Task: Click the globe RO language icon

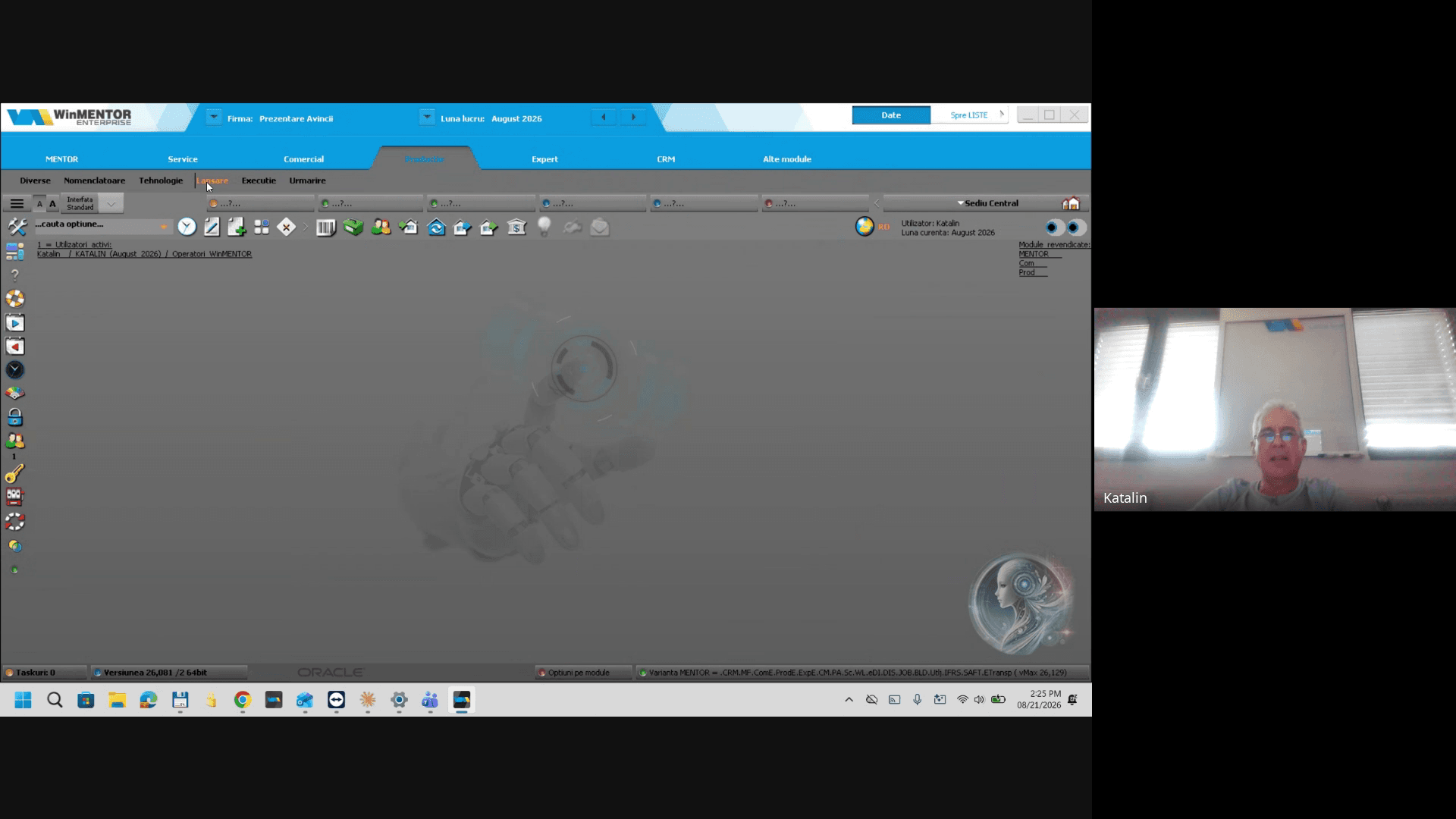Action: (864, 226)
